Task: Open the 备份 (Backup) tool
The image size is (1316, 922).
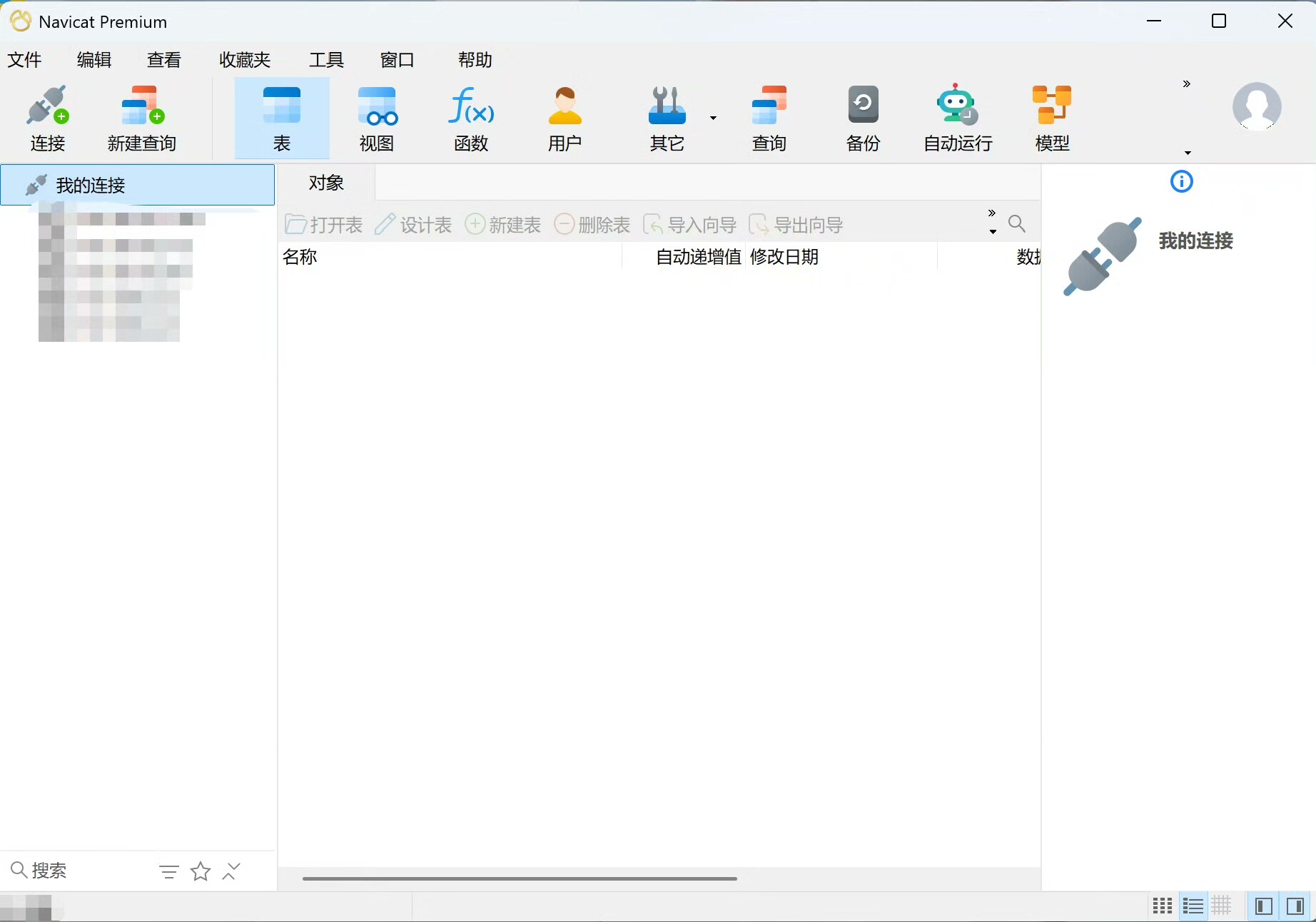Action: (863, 118)
